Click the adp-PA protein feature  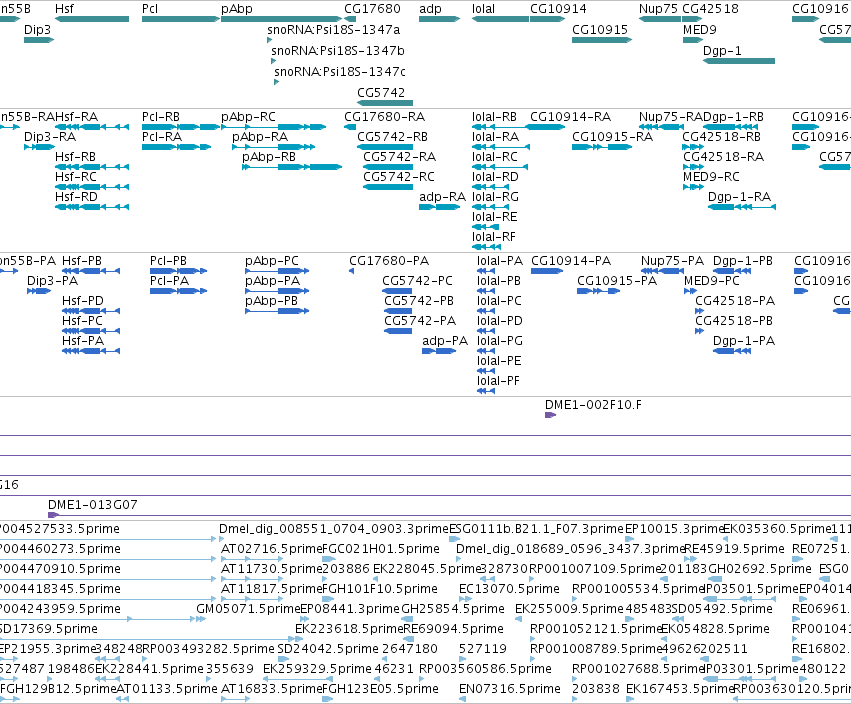pos(439,351)
